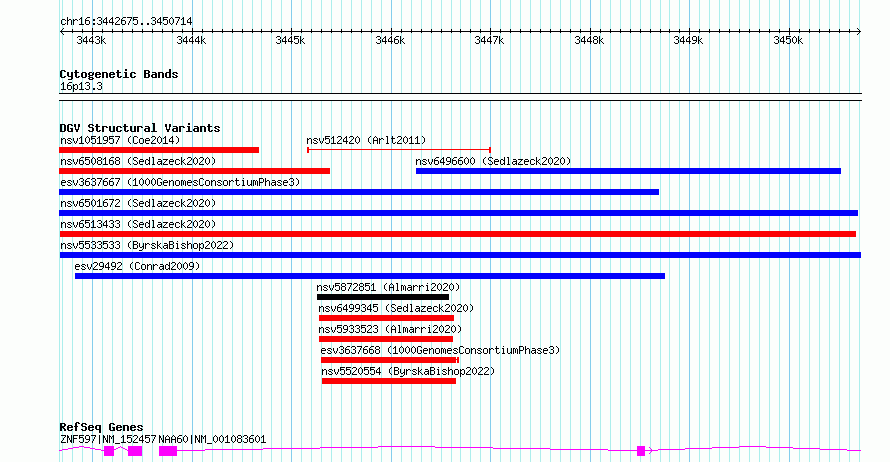The width and height of the screenshot is (890, 462).
Task: Click esv3637668 (1000GenomesConsortiumPhase3) label
Action: (440, 350)
